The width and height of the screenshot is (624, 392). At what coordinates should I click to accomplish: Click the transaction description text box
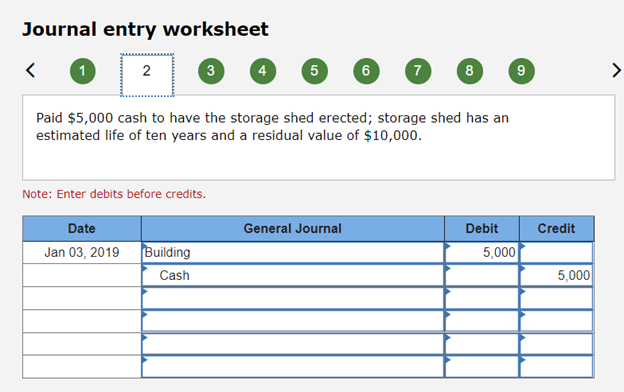318,137
